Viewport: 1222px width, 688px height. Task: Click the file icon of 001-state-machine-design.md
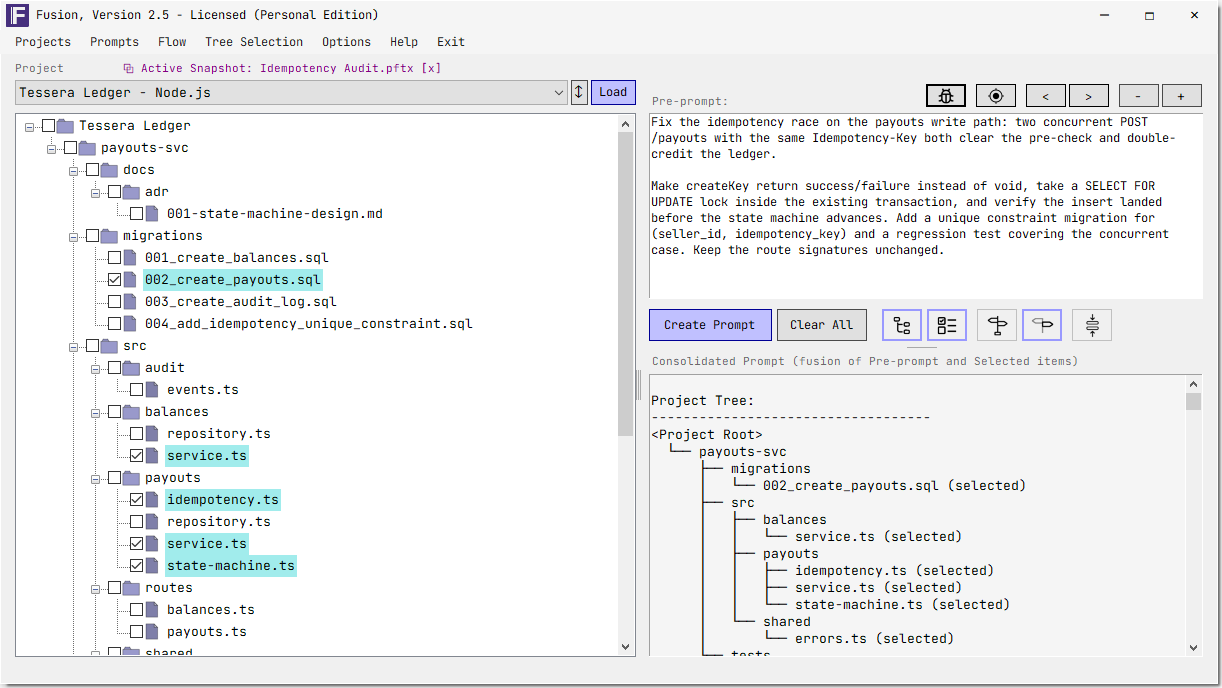pos(152,214)
